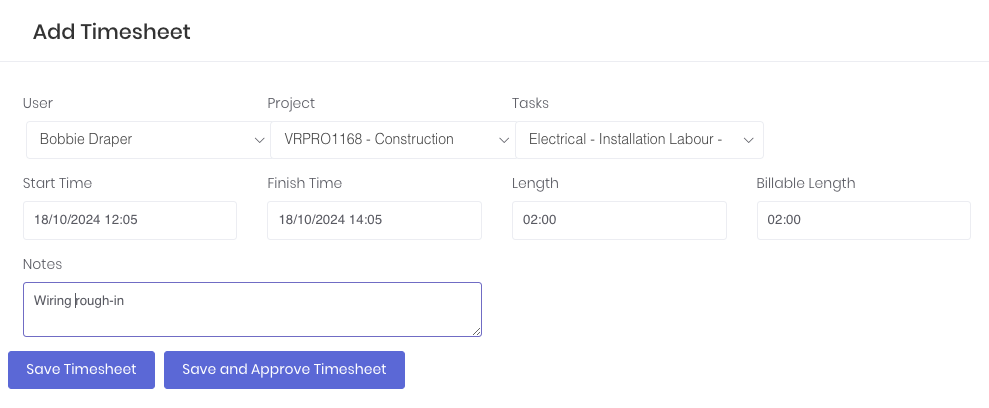Click the Add Timesheet heading
989x408 pixels.
(111, 32)
